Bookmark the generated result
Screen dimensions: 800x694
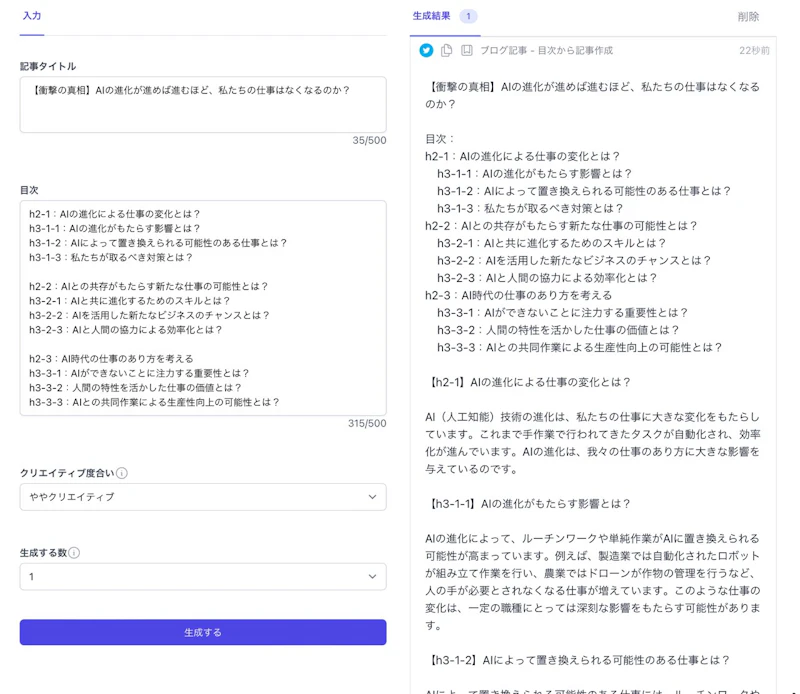466,48
